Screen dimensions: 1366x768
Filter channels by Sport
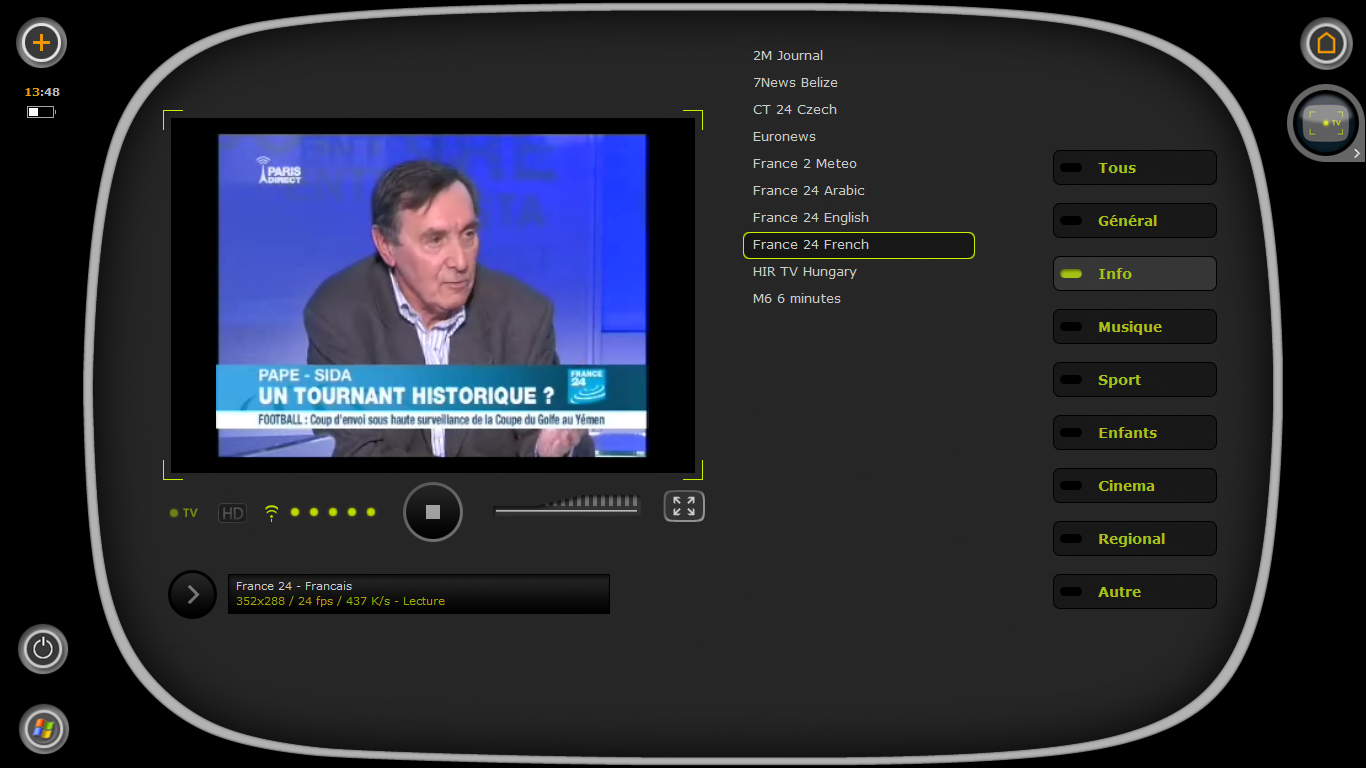pos(1135,380)
